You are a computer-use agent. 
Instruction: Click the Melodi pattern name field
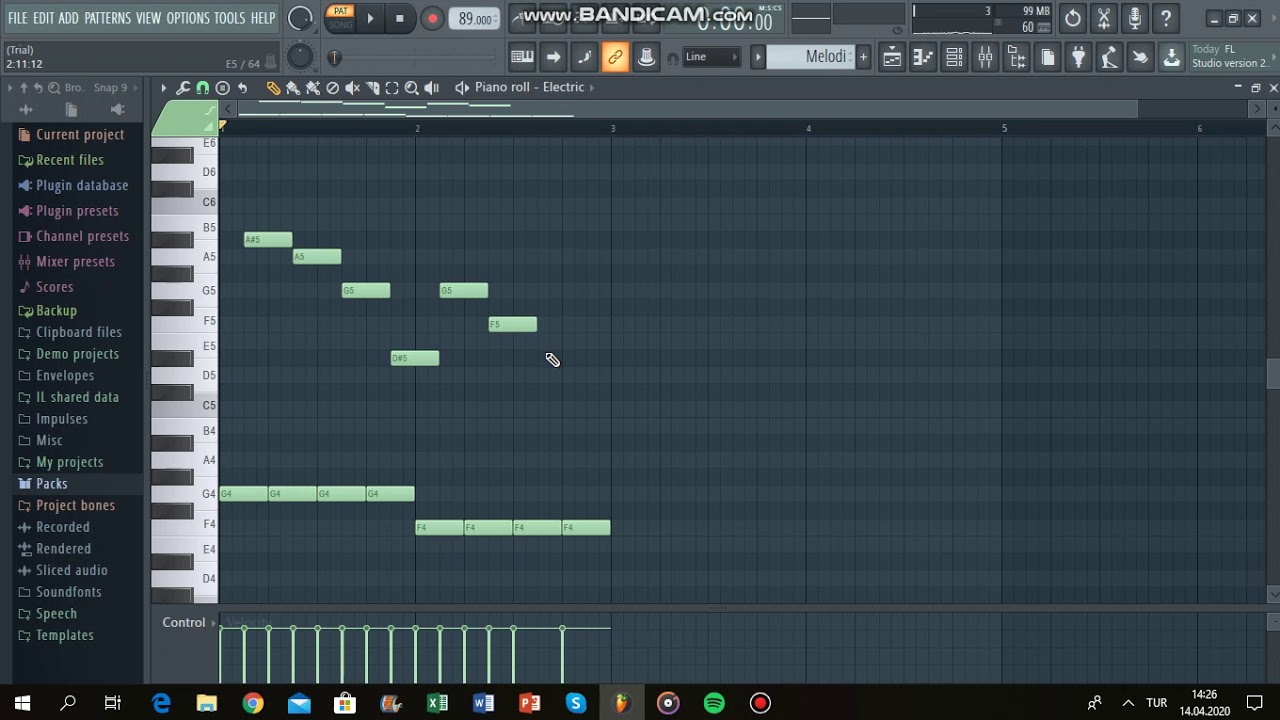click(811, 57)
